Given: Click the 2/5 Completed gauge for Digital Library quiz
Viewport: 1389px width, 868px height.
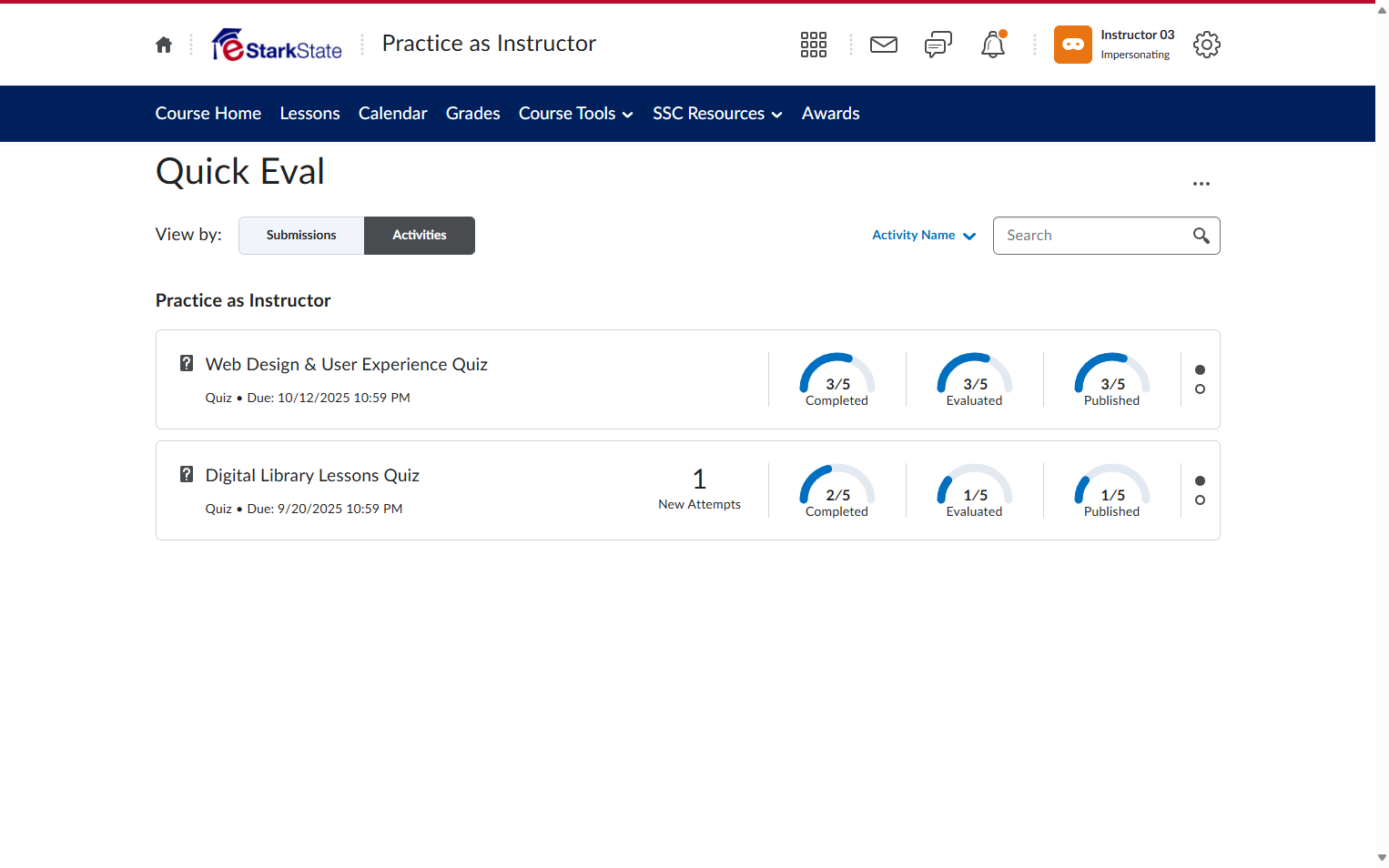Looking at the screenshot, I should pos(837,490).
